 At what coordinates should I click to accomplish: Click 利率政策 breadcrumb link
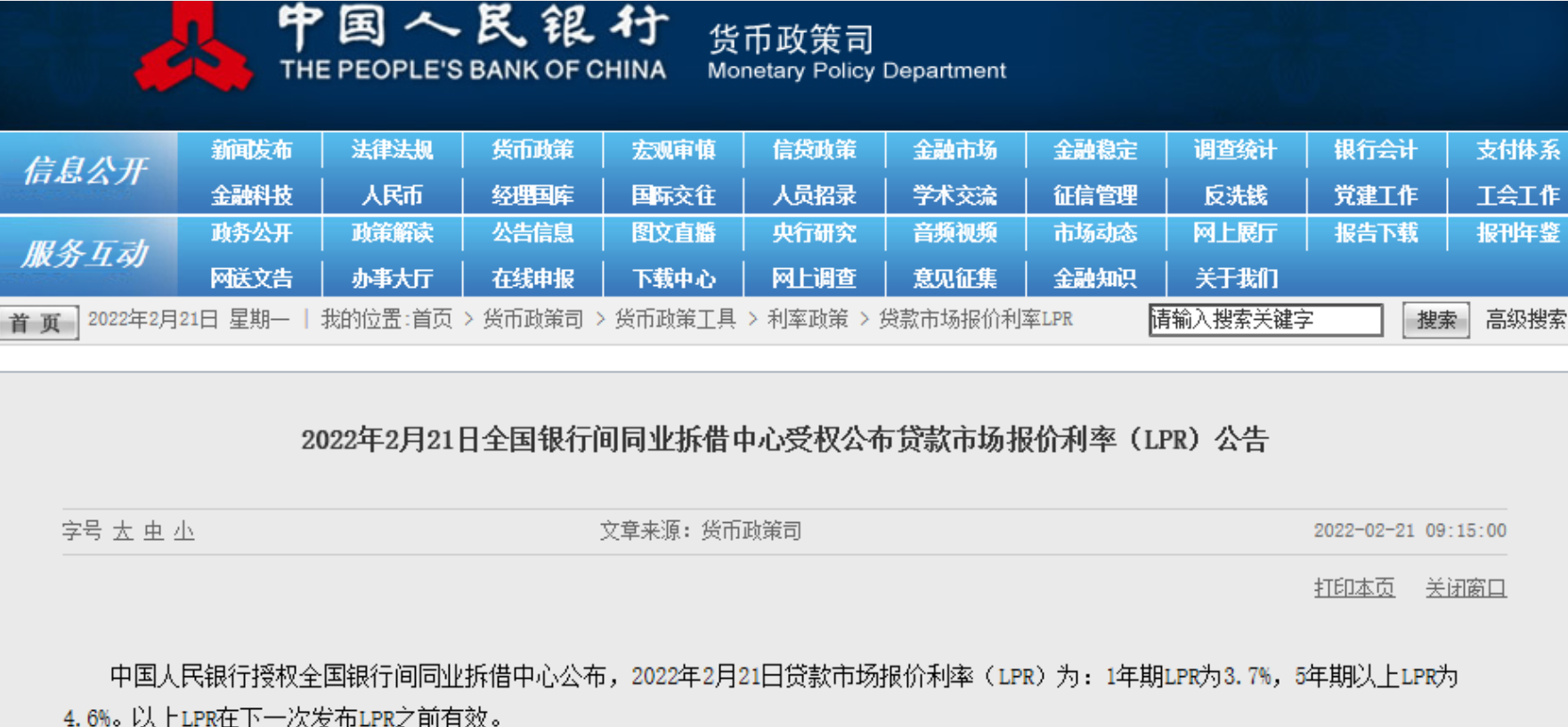[x=808, y=319]
